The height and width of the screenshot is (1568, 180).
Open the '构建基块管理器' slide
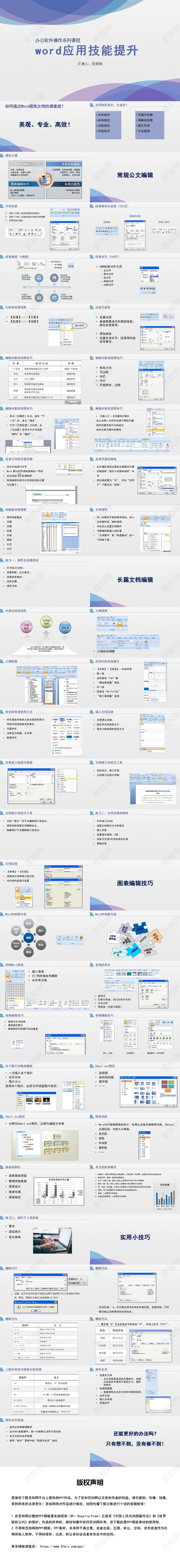click(x=45, y=531)
